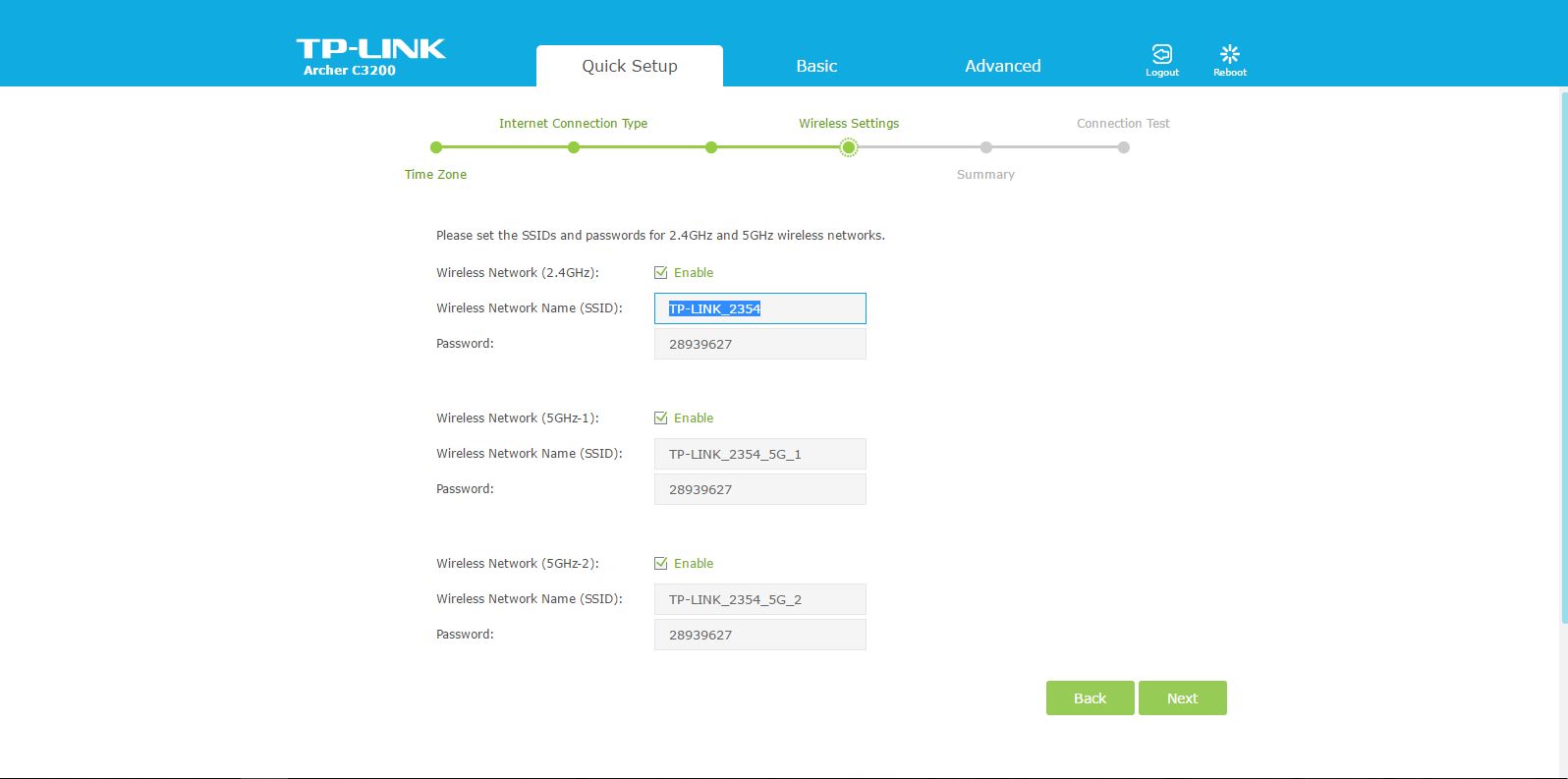Click the 2.4GHz password field
Viewport: 1568px width, 779px height.
click(760, 344)
